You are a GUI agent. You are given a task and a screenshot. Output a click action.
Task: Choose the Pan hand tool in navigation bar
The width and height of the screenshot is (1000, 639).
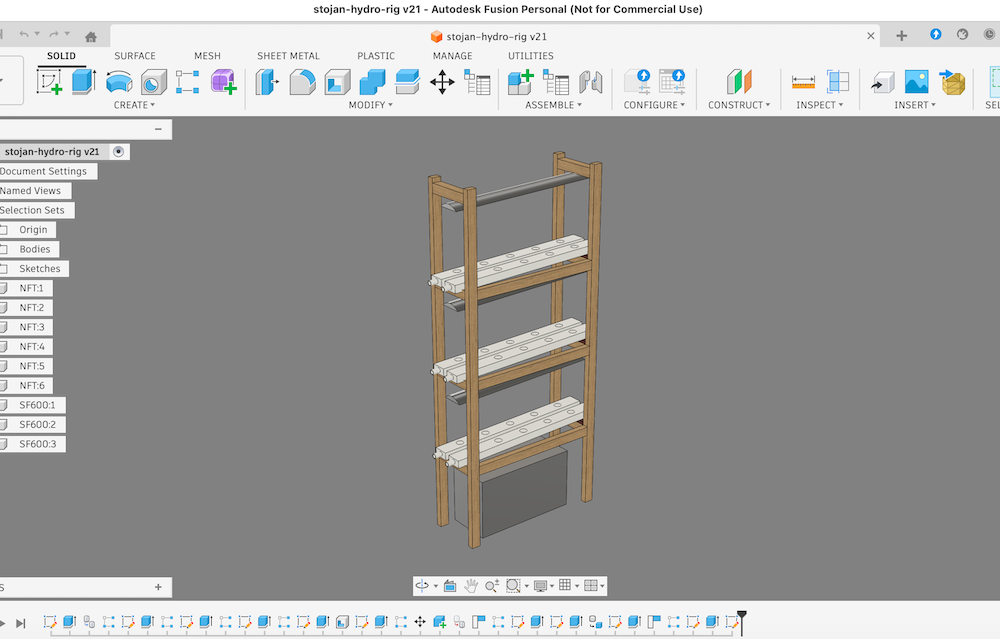click(x=470, y=586)
